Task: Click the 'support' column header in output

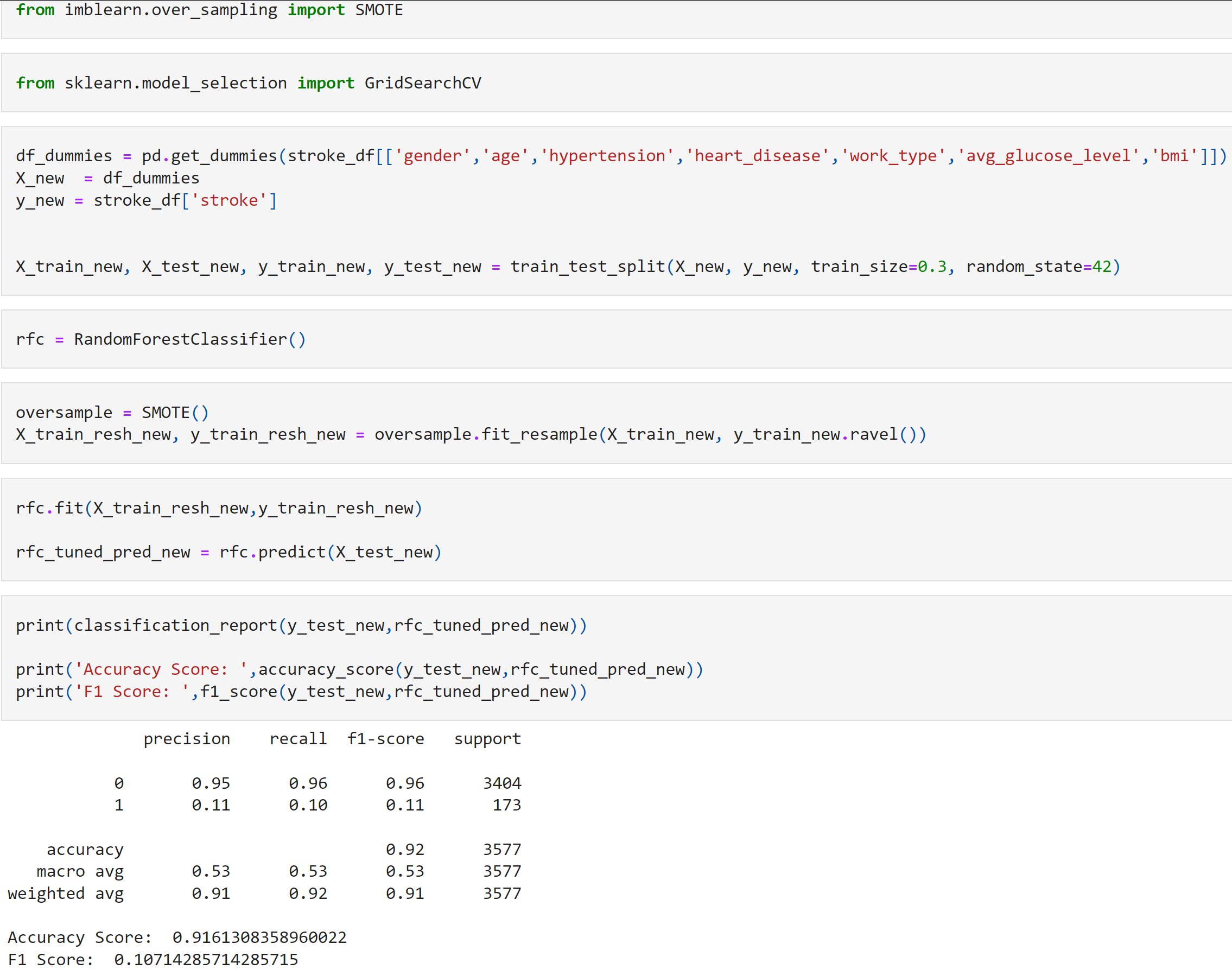Action: click(487, 739)
